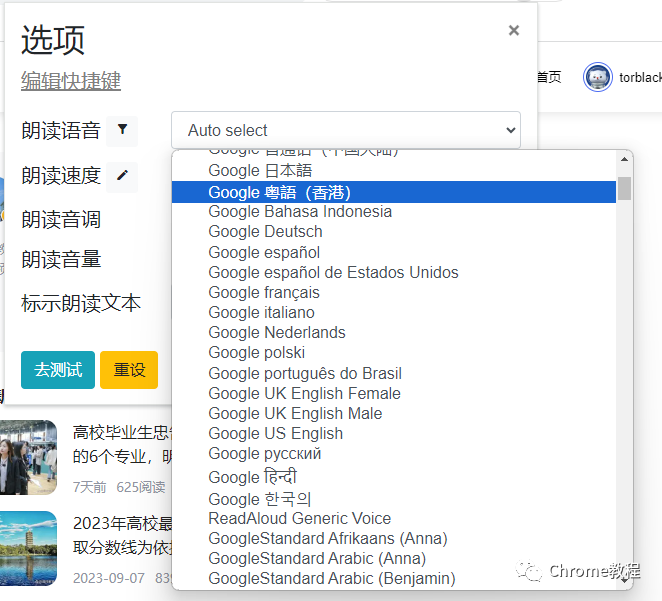Click the 朗读音调 label

click(x=61, y=220)
